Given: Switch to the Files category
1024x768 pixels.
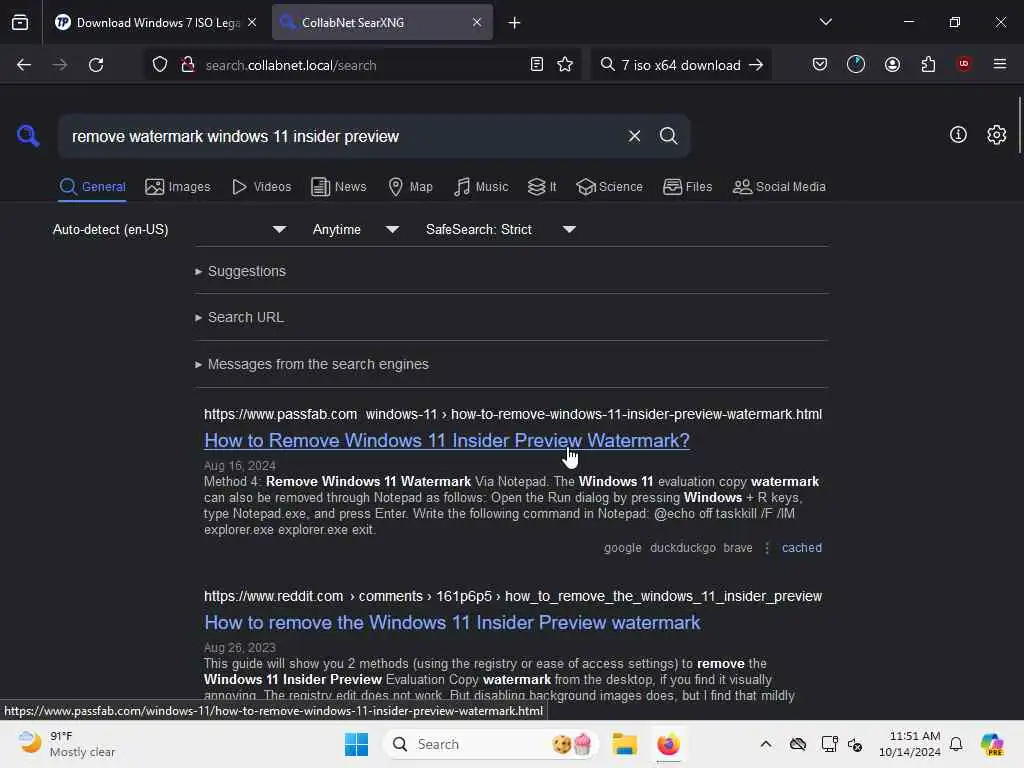Looking at the screenshot, I should 688,187.
